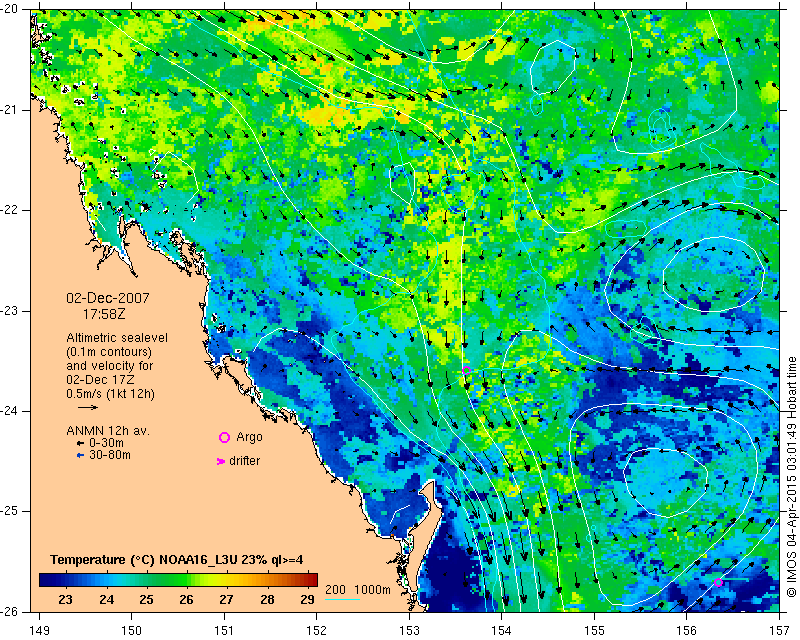Click the '26' color bar tick label
This screenshot has height=640, width=800.
pos(186,600)
